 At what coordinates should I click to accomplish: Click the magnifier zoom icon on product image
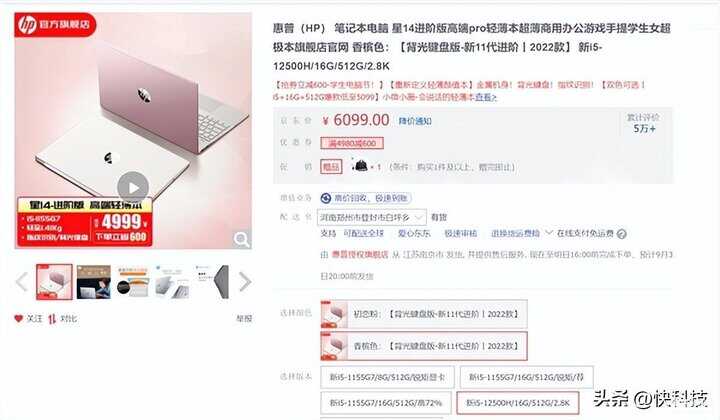(x=242, y=239)
